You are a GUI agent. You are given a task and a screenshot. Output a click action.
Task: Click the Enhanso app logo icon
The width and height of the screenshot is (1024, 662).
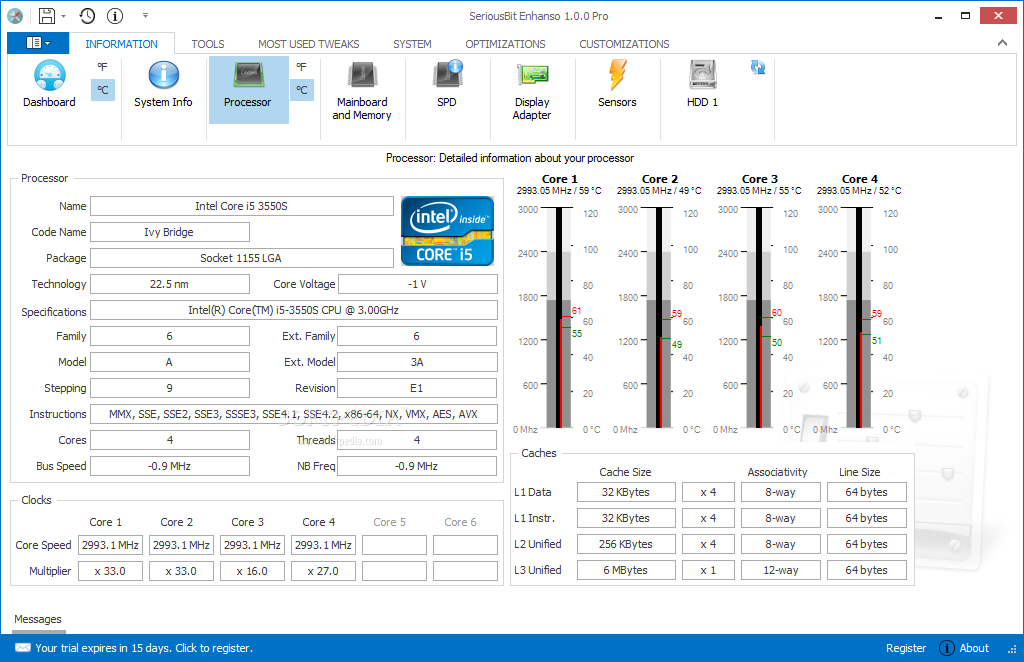15,16
